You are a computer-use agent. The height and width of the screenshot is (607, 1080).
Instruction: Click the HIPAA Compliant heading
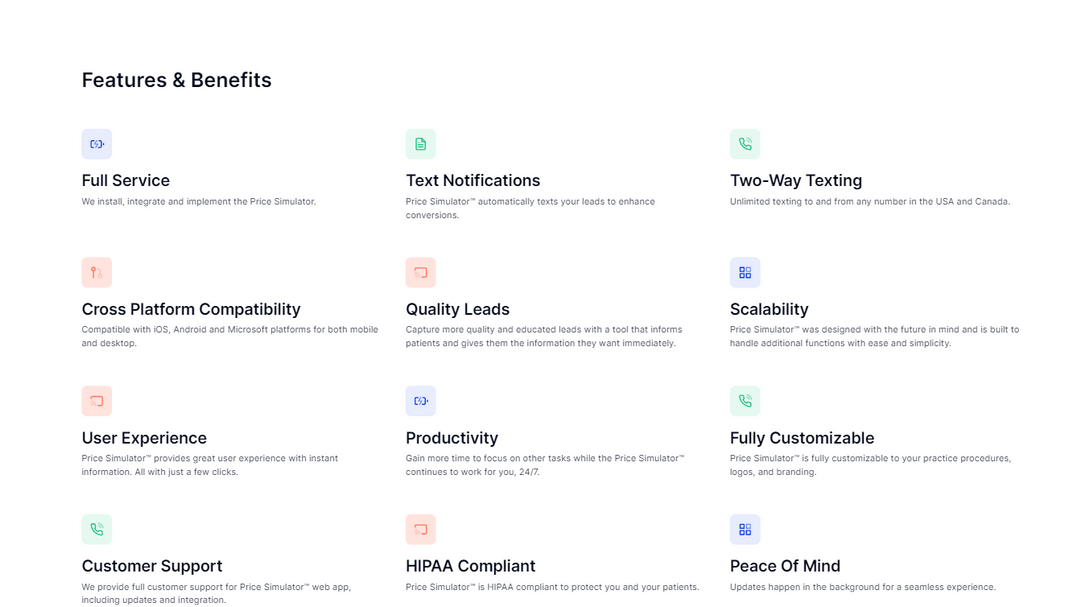pyautogui.click(x=471, y=566)
